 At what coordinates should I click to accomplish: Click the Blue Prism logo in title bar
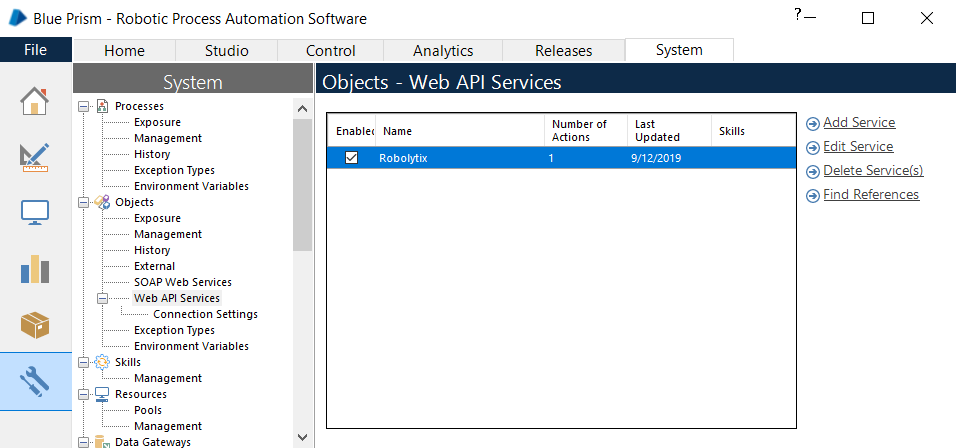[x=18, y=18]
